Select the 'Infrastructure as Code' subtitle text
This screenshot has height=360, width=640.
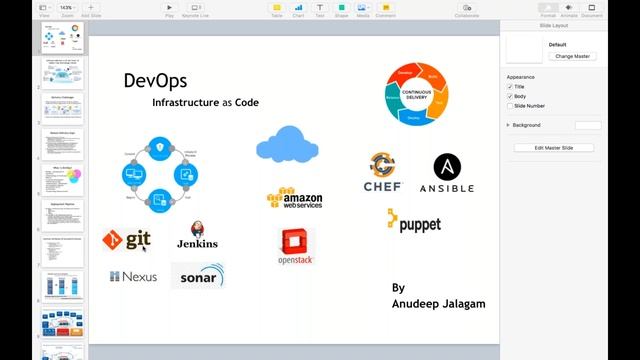pyautogui.click(x=205, y=102)
